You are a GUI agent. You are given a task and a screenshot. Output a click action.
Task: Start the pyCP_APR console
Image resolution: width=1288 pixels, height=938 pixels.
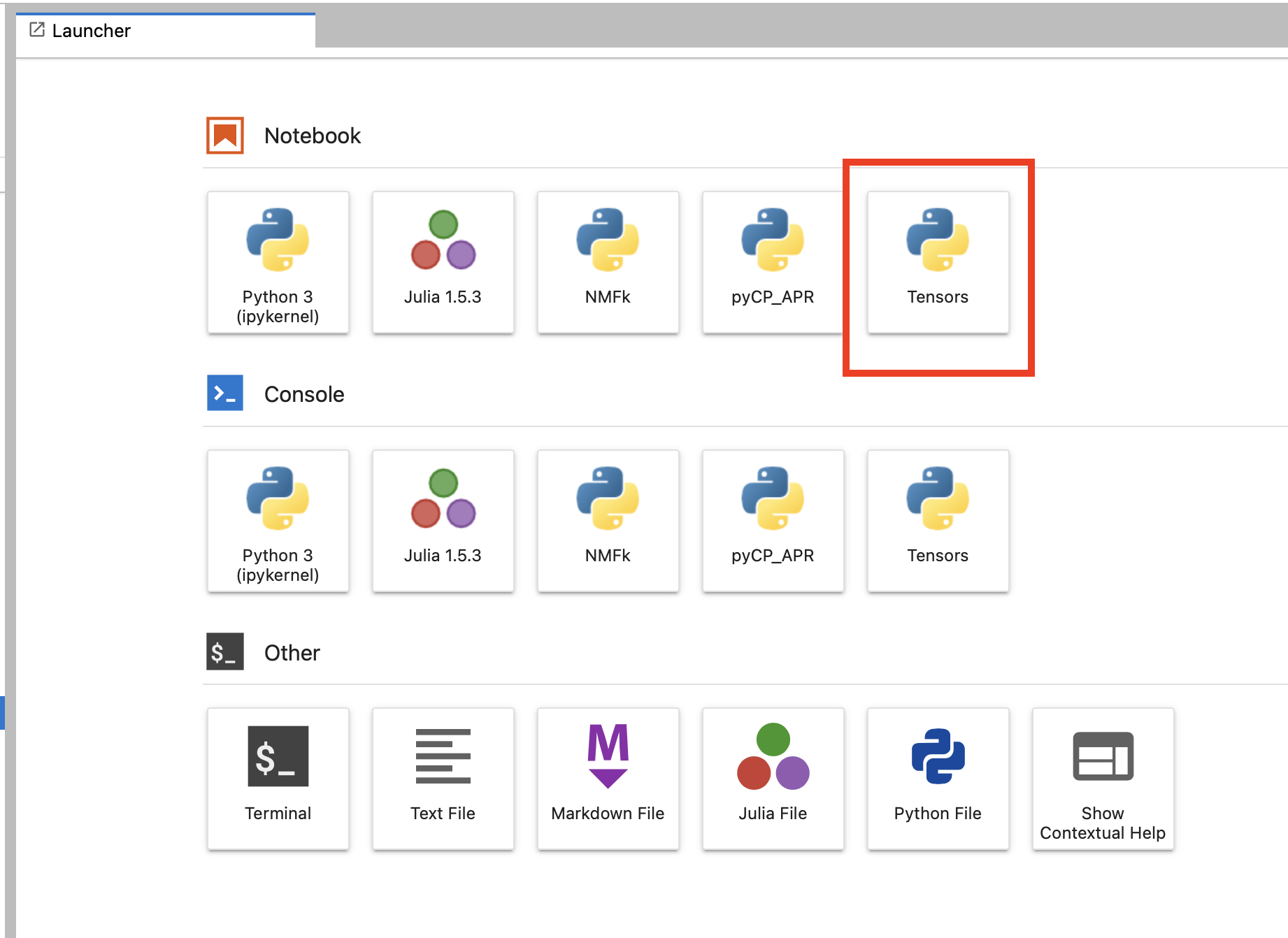[773, 521]
